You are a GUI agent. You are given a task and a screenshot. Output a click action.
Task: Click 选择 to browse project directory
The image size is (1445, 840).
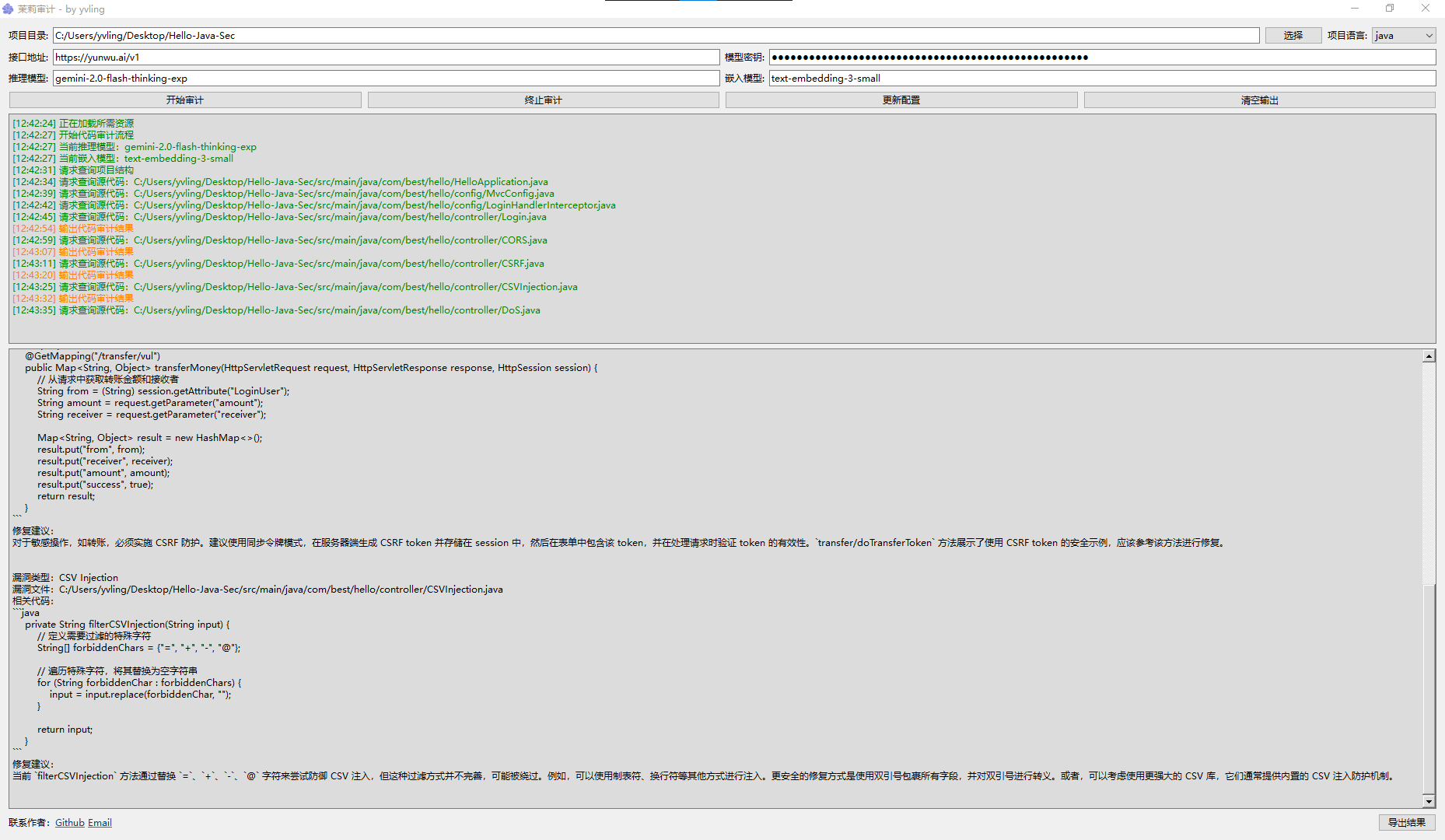(x=1293, y=36)
